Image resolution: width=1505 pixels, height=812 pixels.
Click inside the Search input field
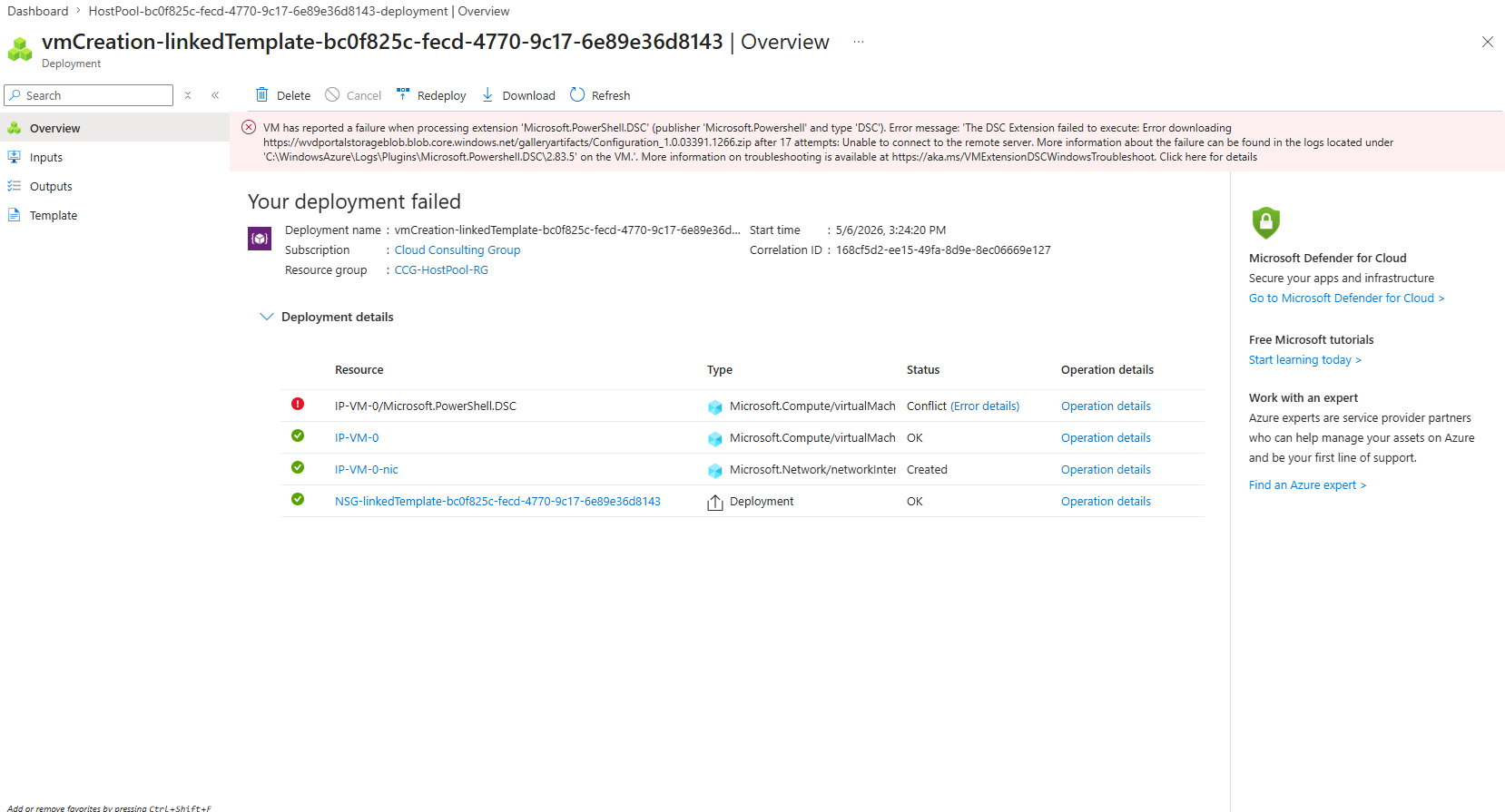pos(89,95)
